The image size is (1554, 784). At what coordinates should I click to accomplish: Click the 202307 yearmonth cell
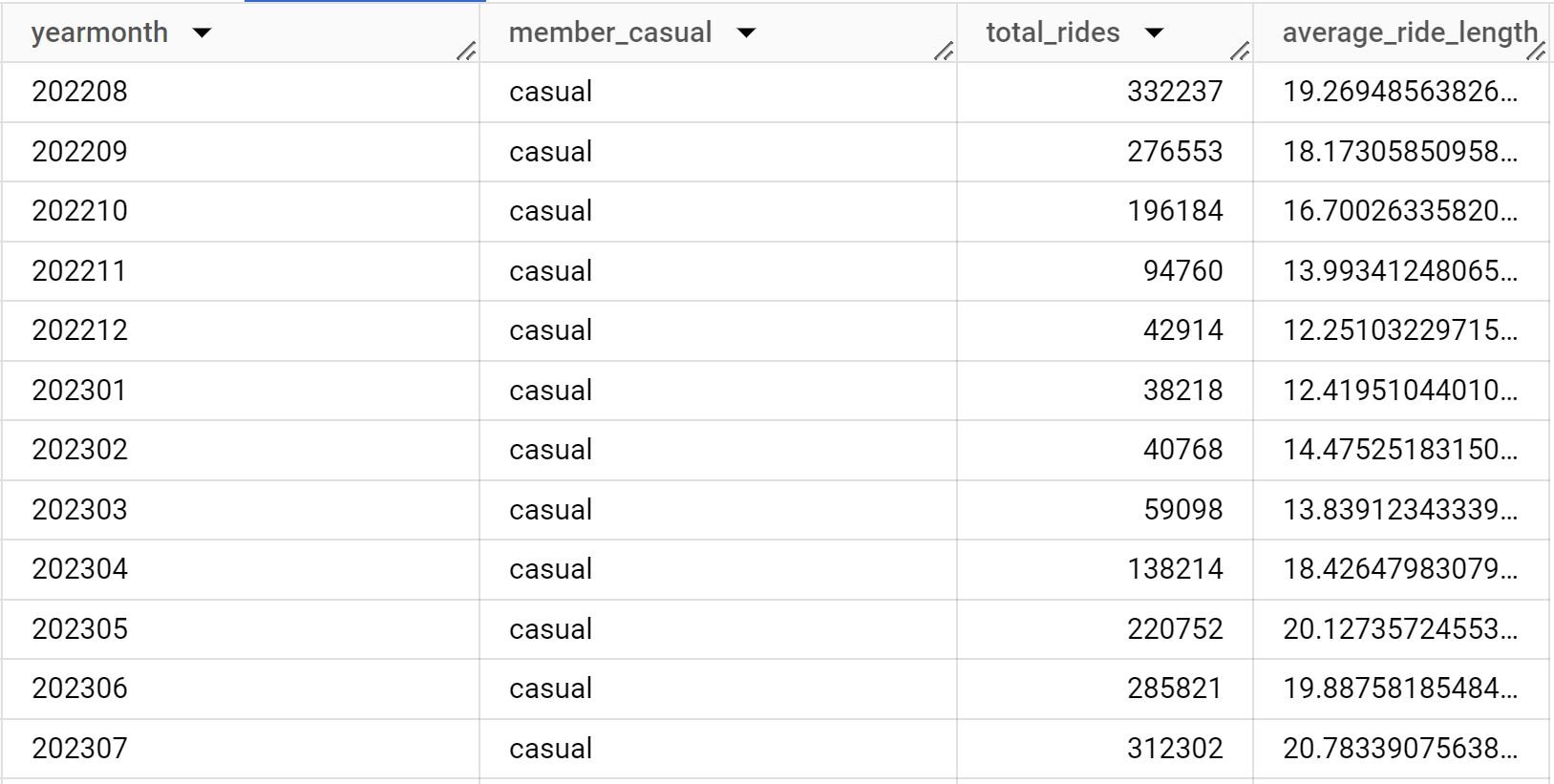79,749
